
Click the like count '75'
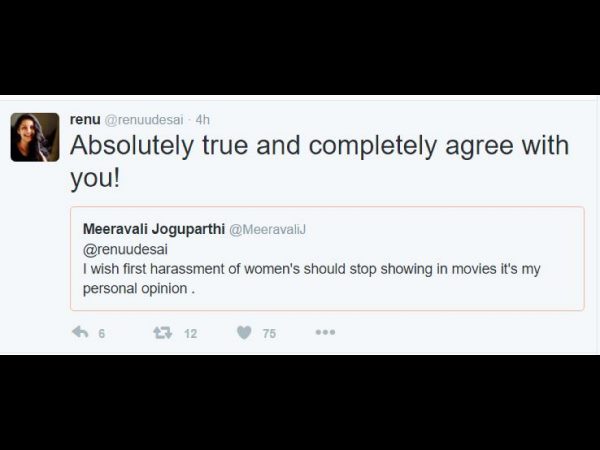(x=269, y=334)
